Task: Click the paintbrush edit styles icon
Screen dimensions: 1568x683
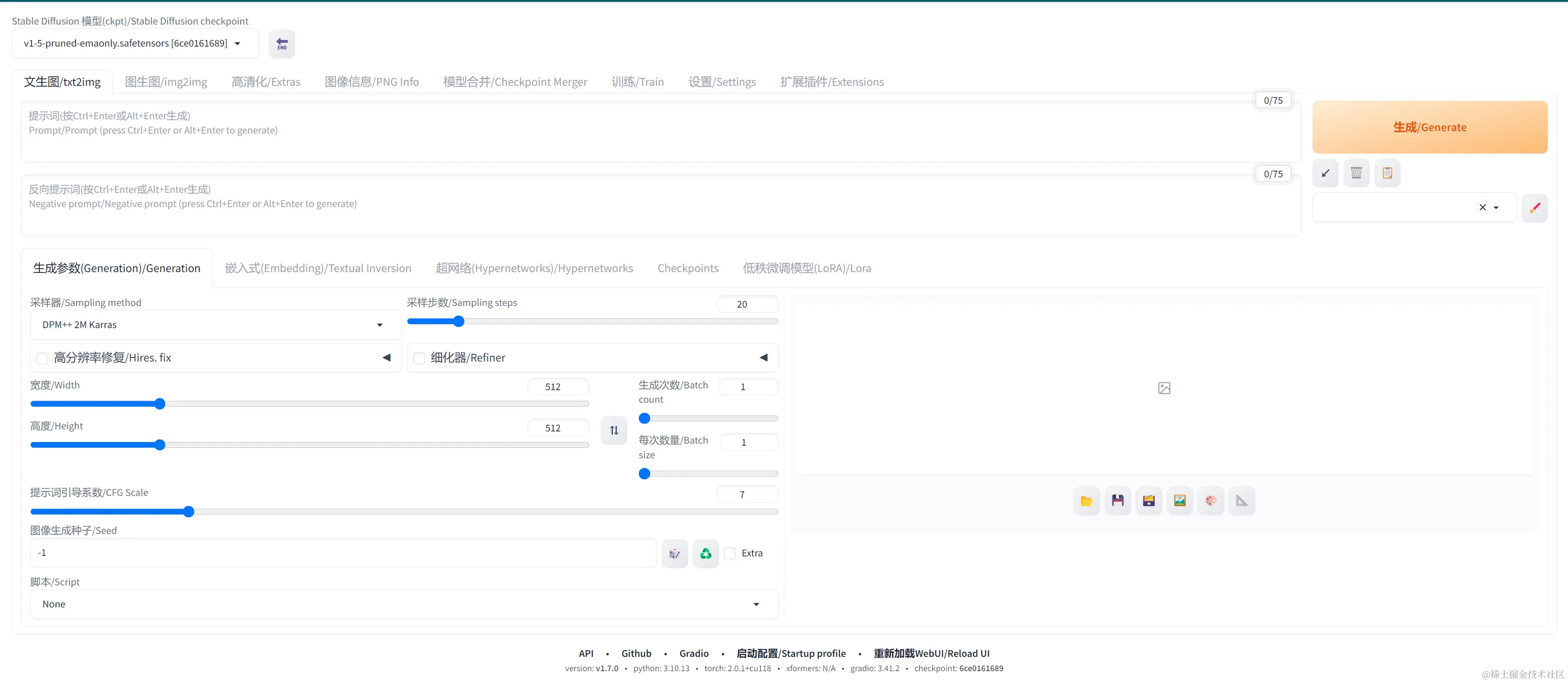Action: pyautogui.click(x=1534, y=207)
